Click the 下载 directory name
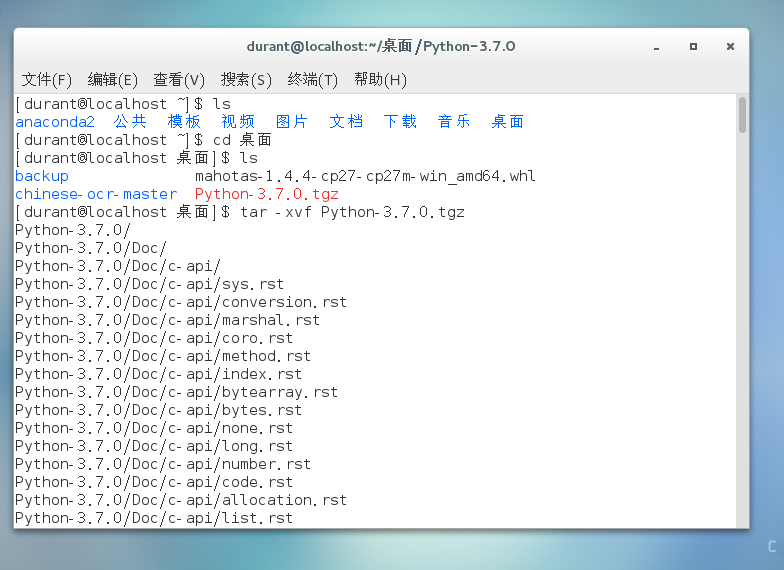Viewport: 784px width, 570px height. 400,122
